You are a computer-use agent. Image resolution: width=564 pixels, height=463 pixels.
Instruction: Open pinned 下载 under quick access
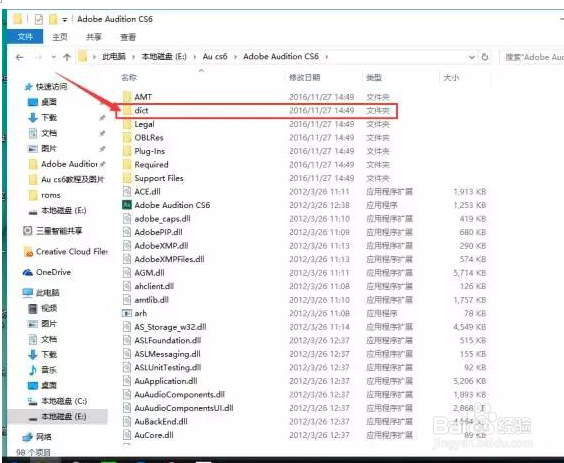coord(49,118)
